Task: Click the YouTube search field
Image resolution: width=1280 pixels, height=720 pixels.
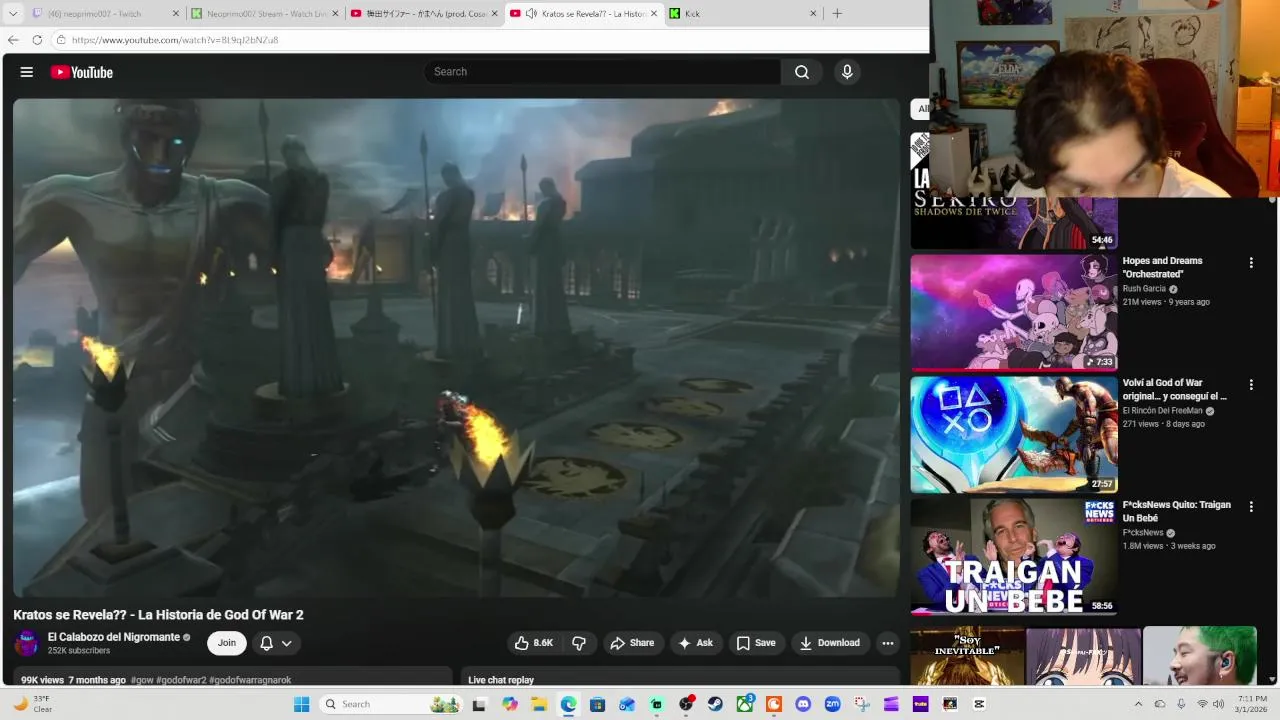Action: point(603,72)
